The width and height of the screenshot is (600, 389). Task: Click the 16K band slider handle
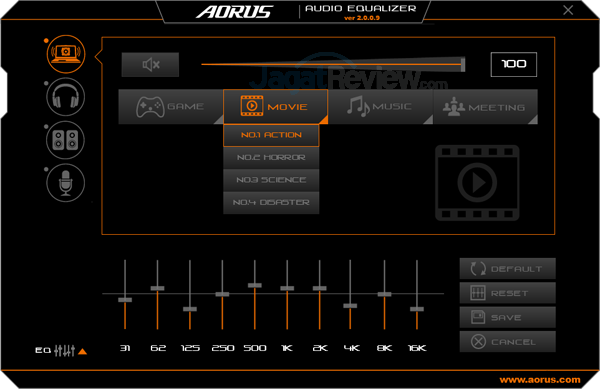coord(417,309)
